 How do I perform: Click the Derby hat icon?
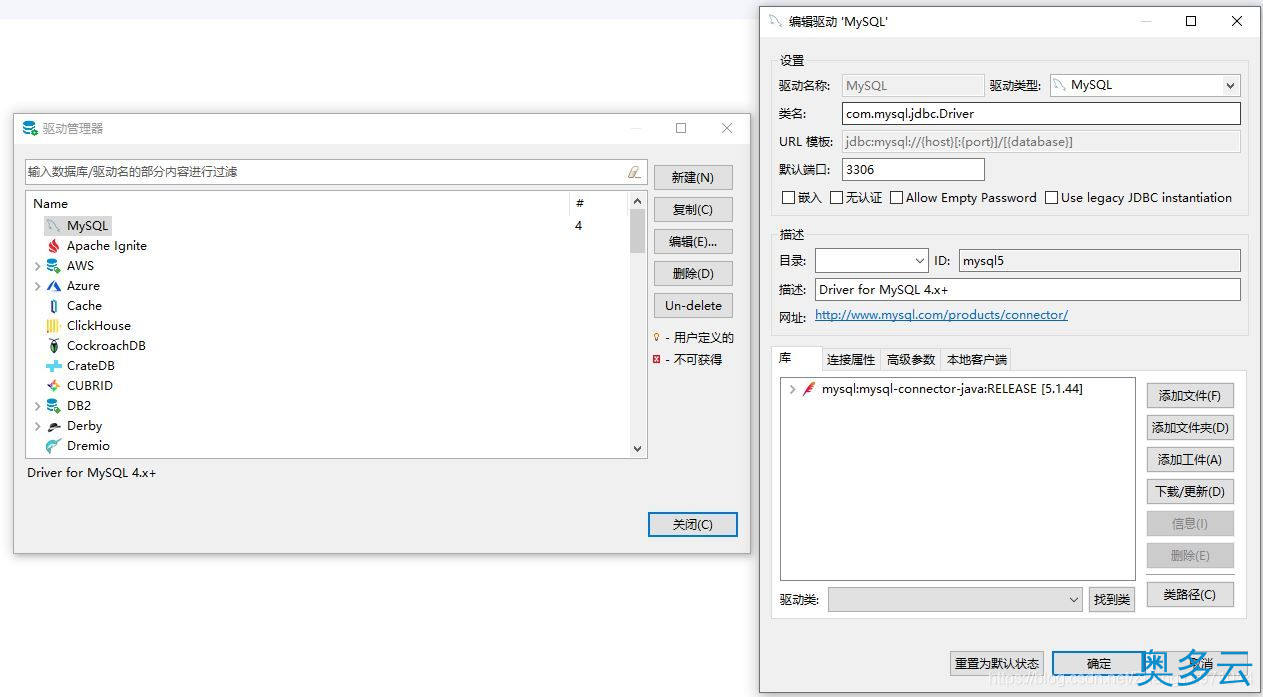[54, 426]
